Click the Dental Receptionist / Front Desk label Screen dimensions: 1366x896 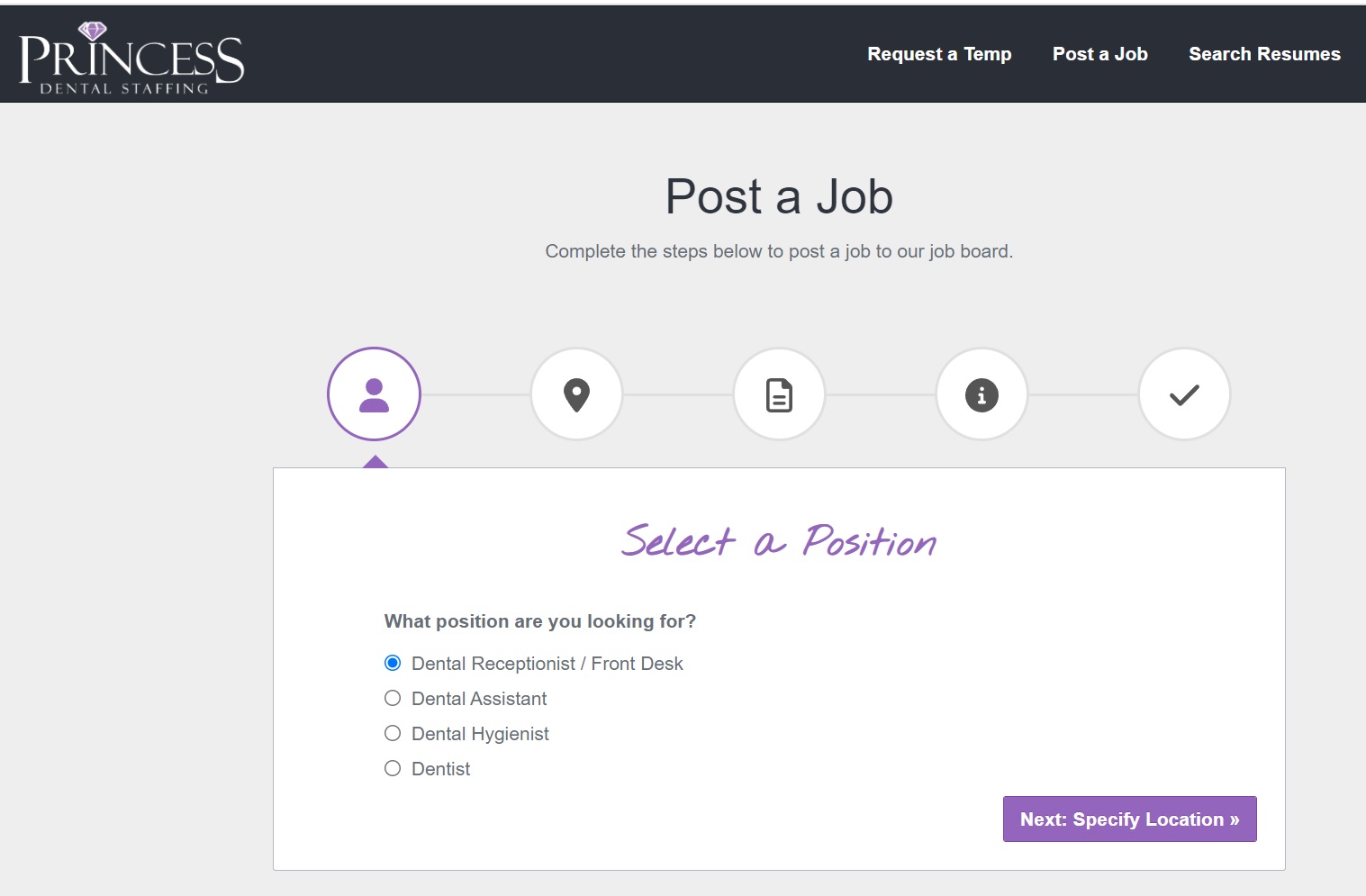click(x=547, y=664)
